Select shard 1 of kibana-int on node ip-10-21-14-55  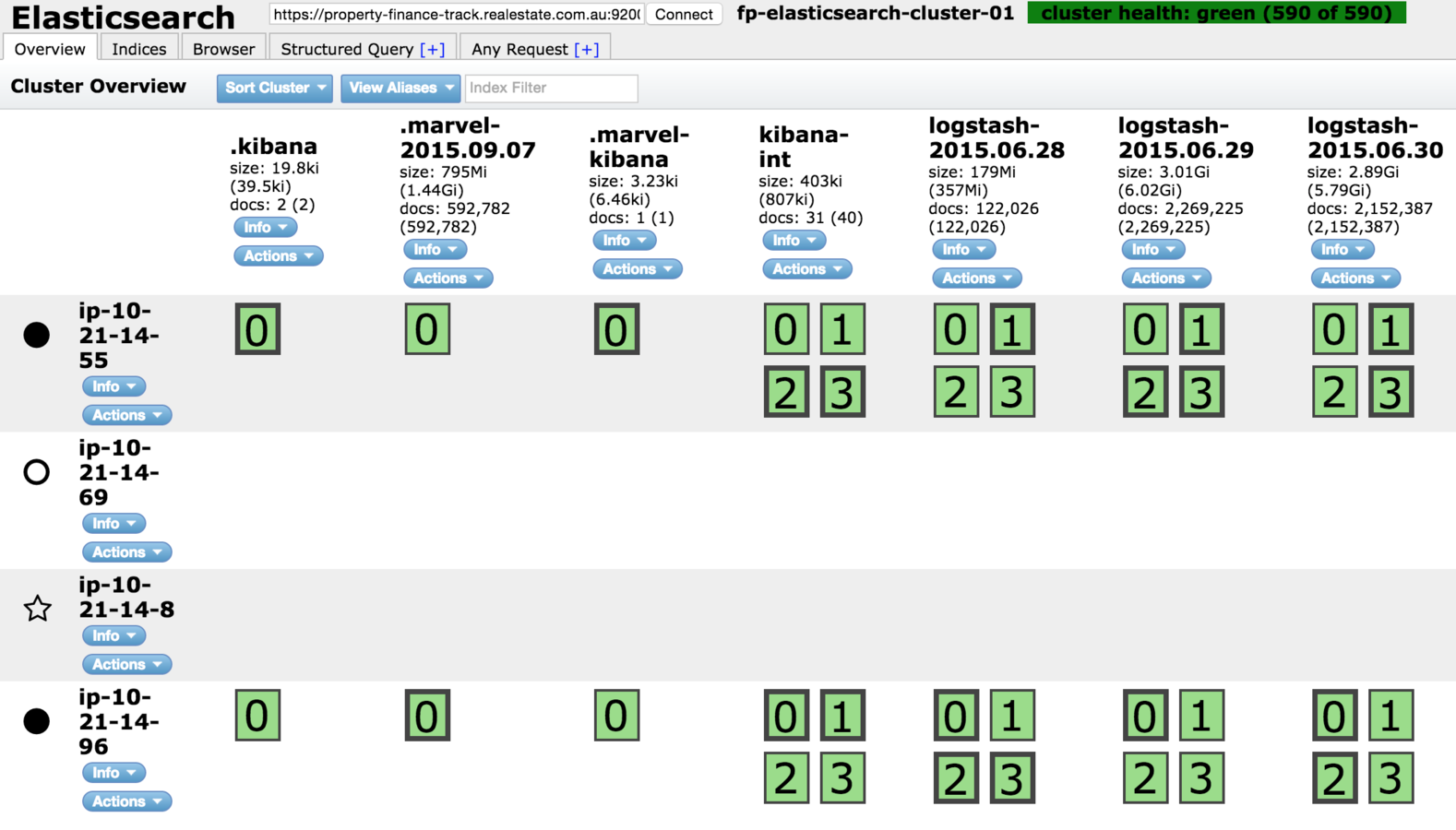(842, 329)
